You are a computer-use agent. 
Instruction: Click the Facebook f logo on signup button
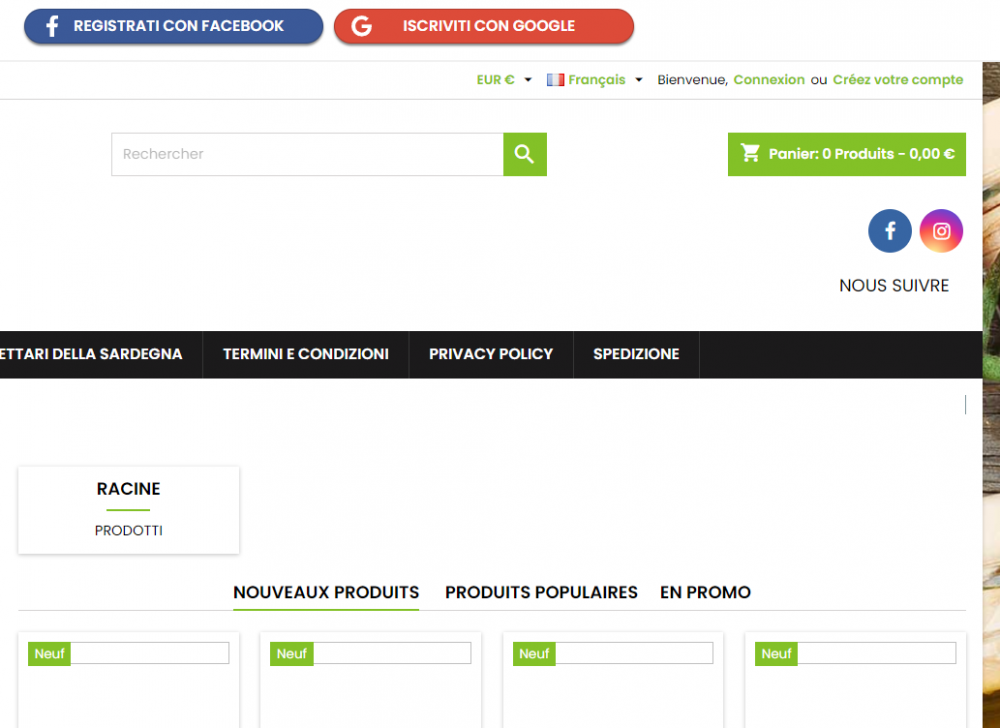[51, 25]
